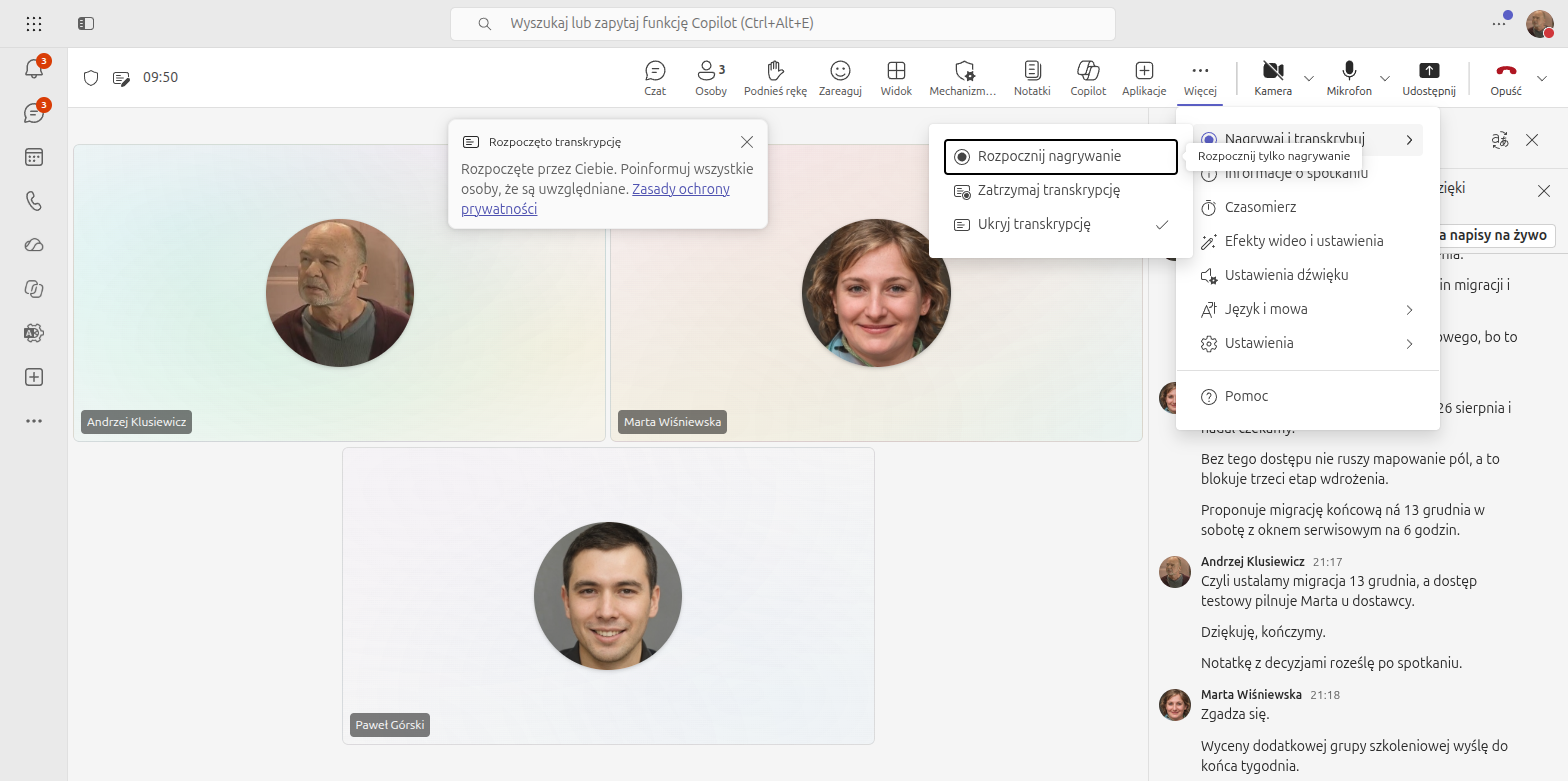Expand the Ustawienia submenu
The height and width of the screenshot is (781, 1568).
(x=1308, y=343)
